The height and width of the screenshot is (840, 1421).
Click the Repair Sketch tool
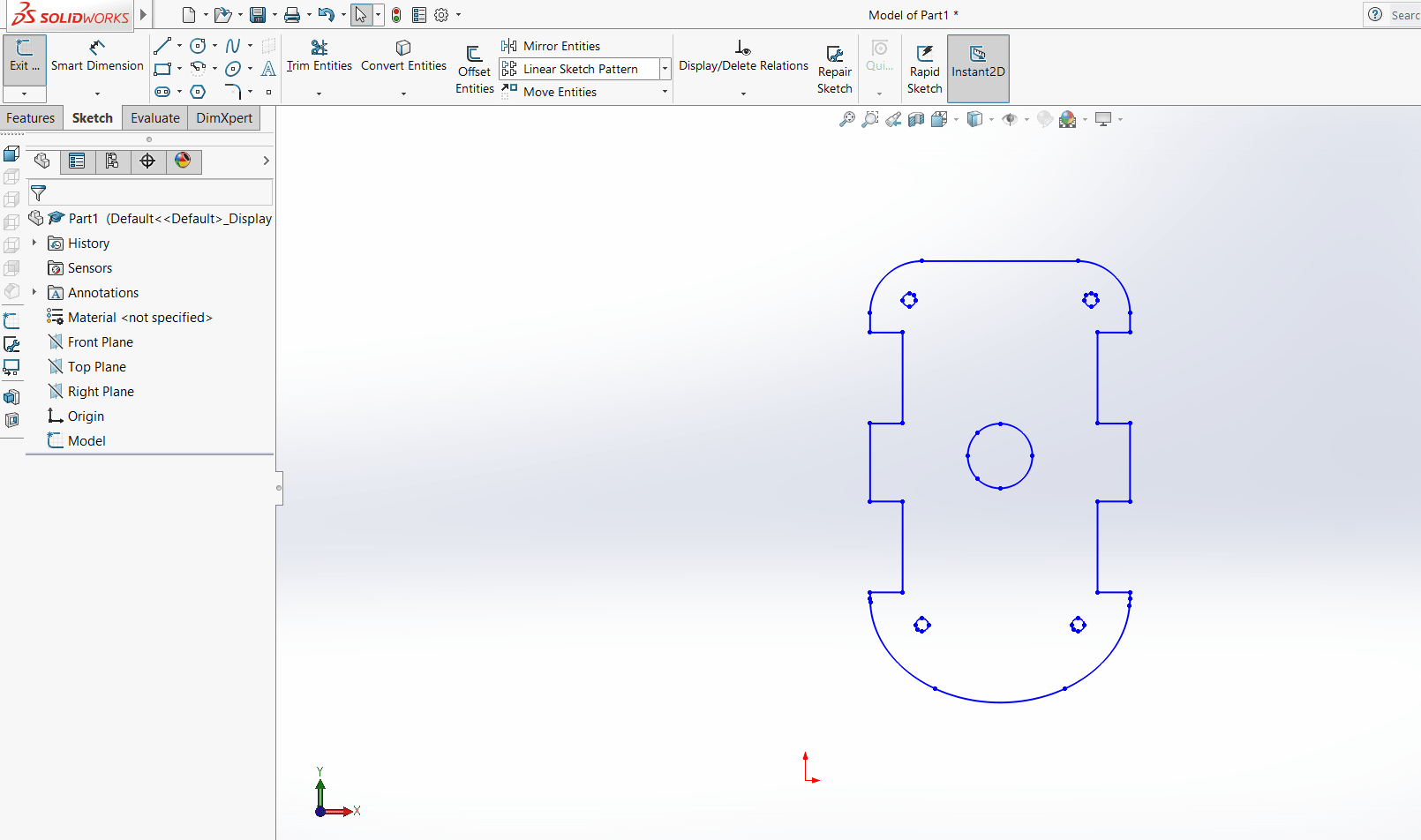pos(834,70)
